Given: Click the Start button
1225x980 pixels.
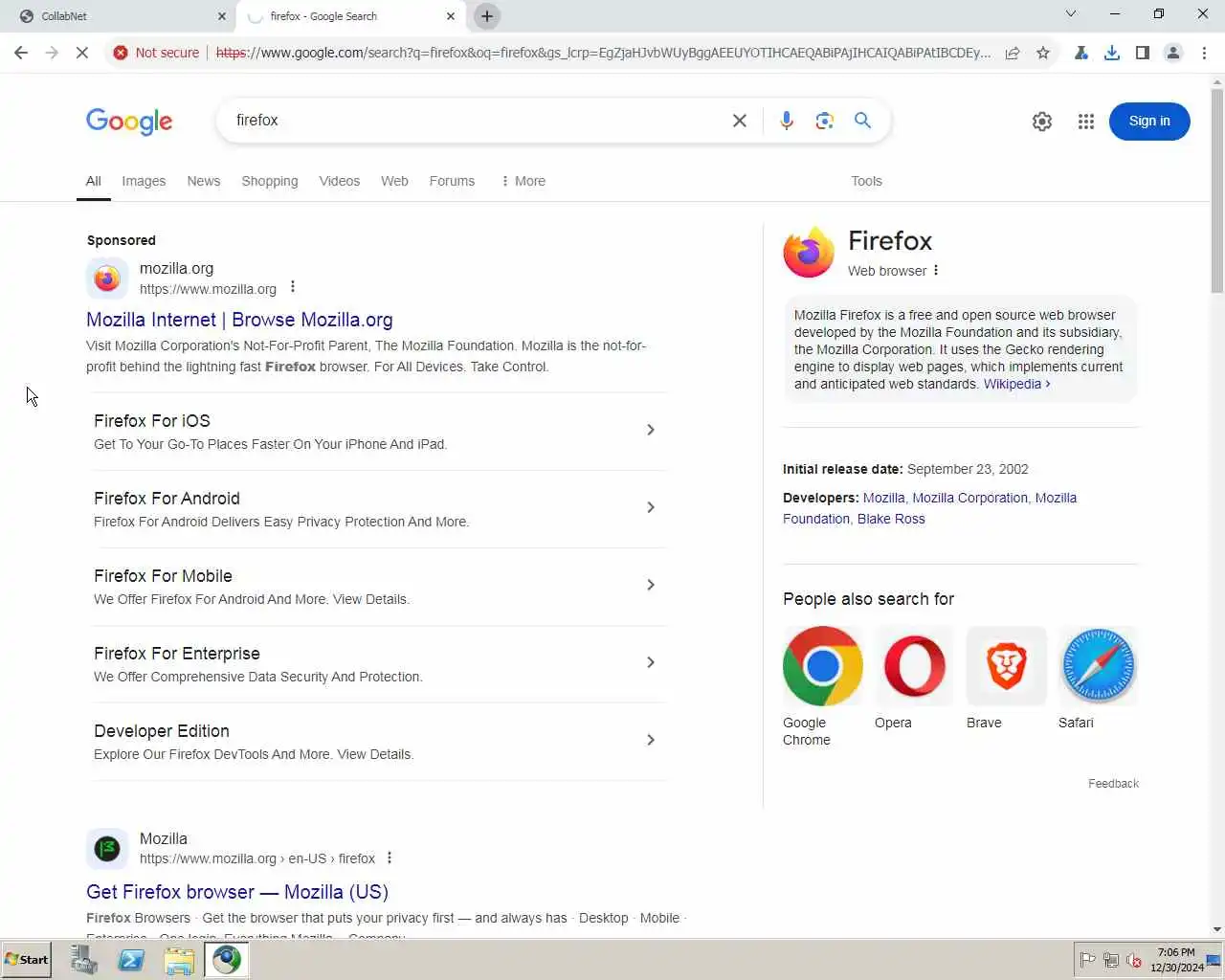Looking at the screenshot, I should click(27, 960).
